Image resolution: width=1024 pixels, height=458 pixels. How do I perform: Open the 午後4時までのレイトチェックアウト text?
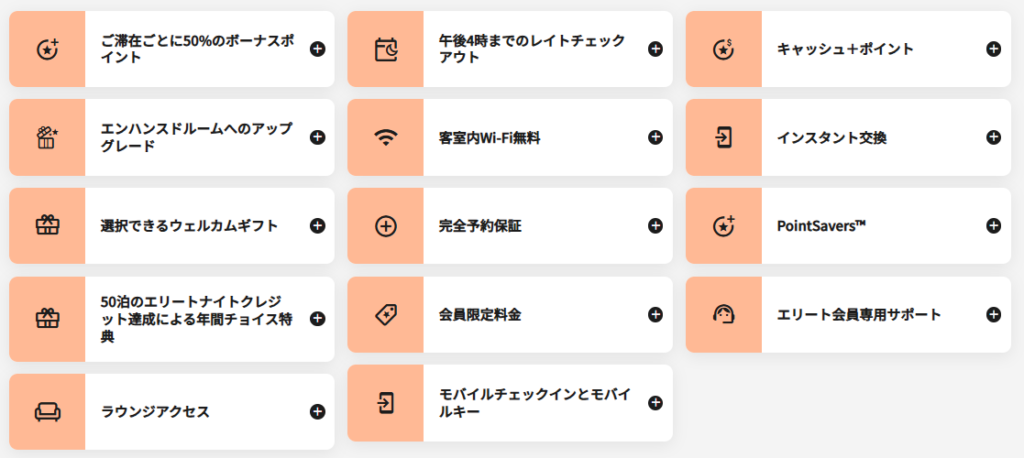click(x=532, y=49)
